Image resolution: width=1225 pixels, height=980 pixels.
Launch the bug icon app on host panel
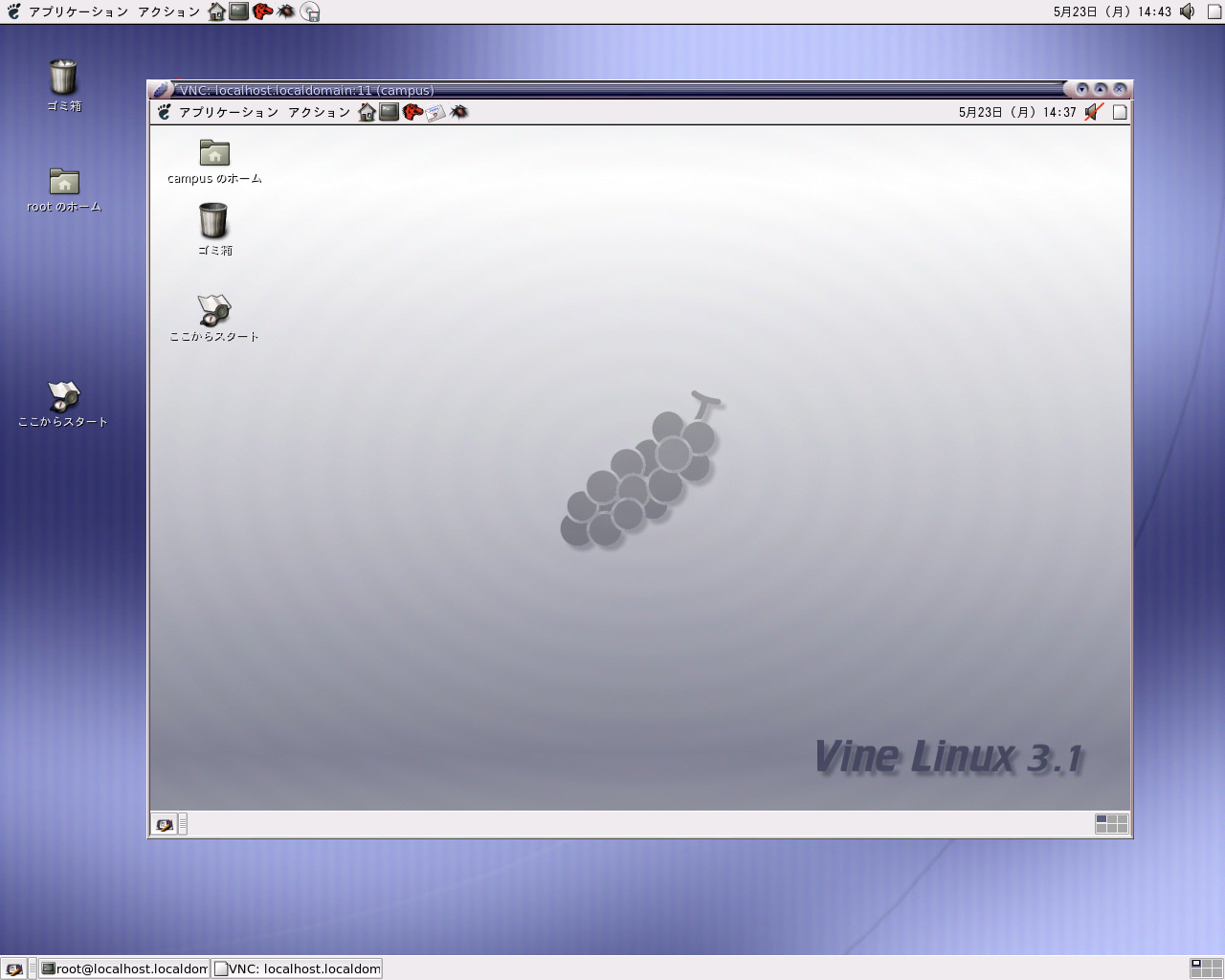pos(286,11)
